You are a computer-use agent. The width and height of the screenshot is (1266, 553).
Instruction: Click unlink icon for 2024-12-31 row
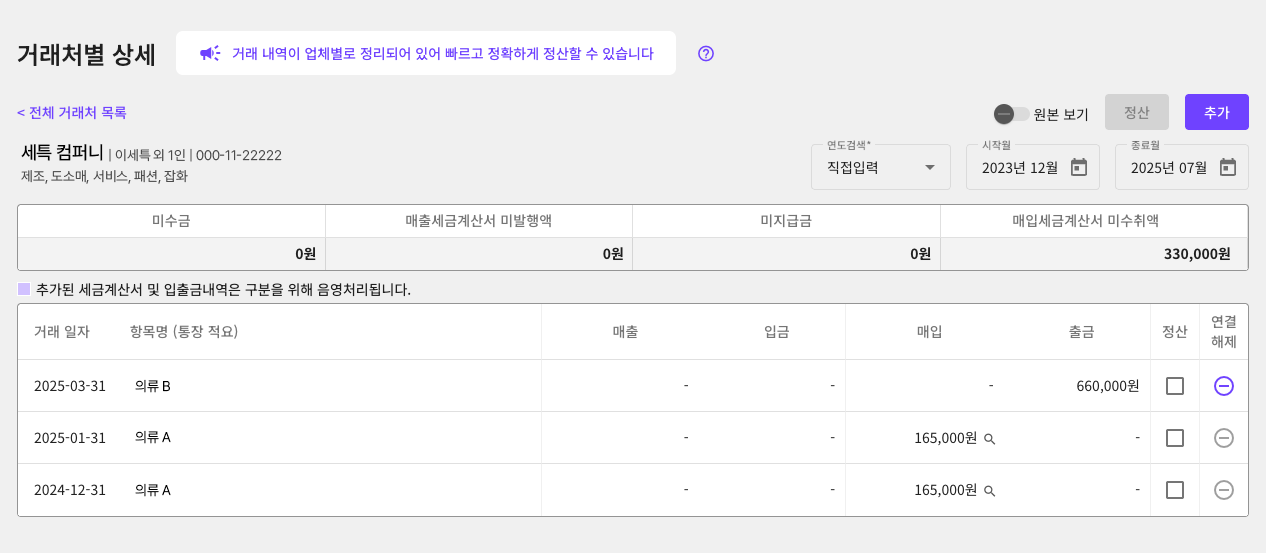click(x=1224, y=490)
